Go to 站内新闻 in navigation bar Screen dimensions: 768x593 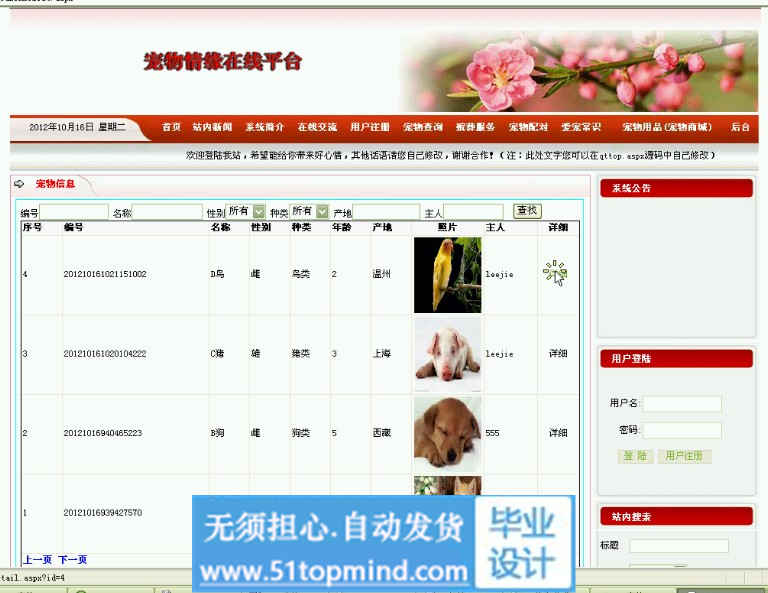pos(212,127)
